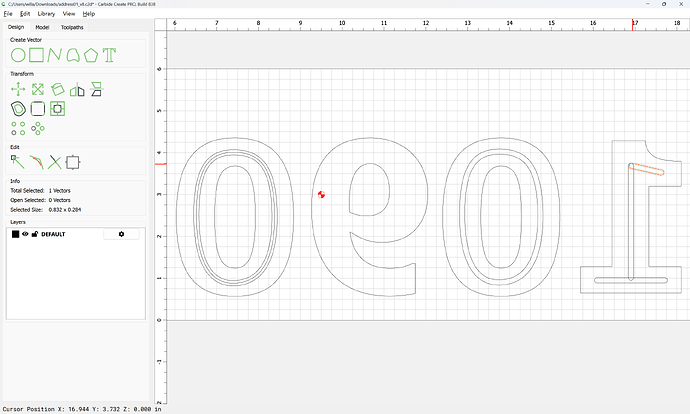Viewport: 690px width, 414px height.
Task: Toggle the lock on DEFAULT layer
Action: 35,234
